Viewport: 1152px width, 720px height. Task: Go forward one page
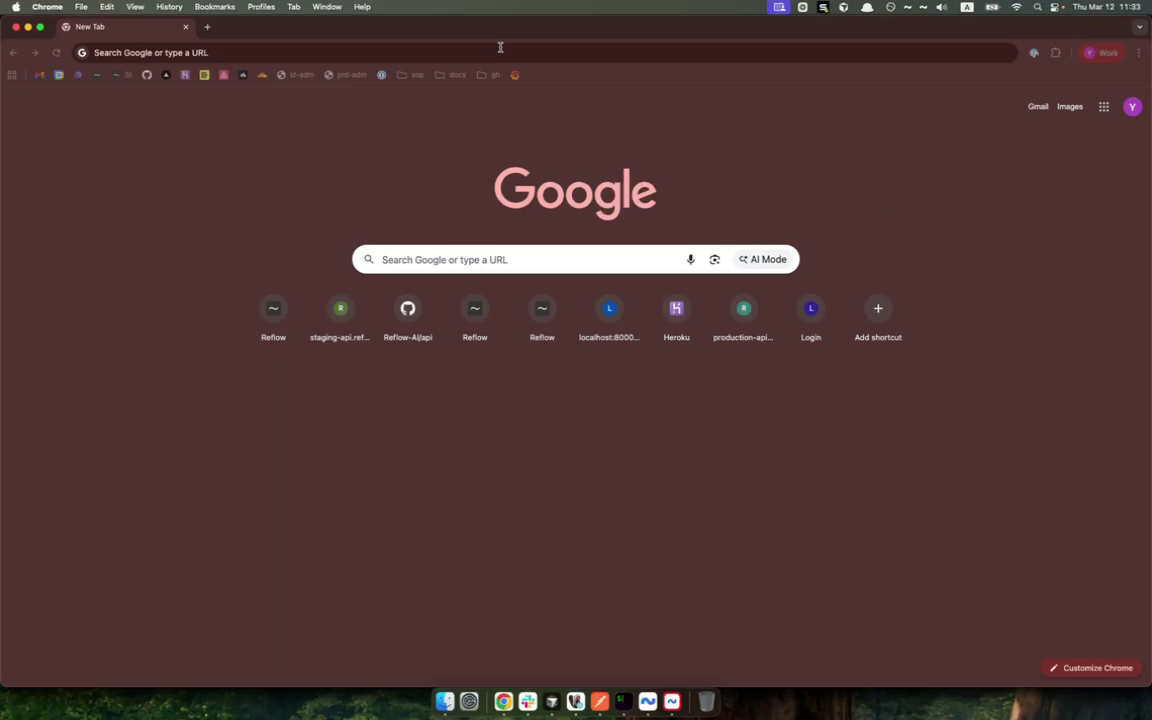click(x=35, y=53)
